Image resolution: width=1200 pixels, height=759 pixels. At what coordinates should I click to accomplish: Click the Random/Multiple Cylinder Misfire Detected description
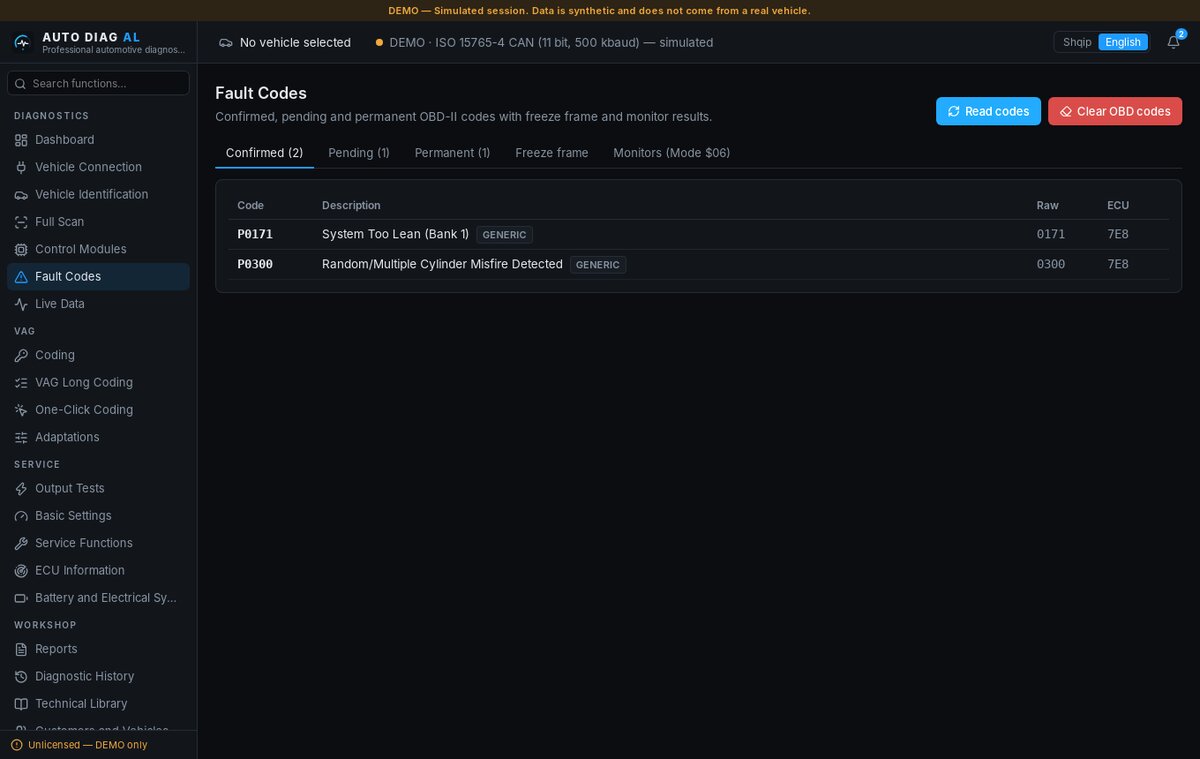click(x=442, y=264)
